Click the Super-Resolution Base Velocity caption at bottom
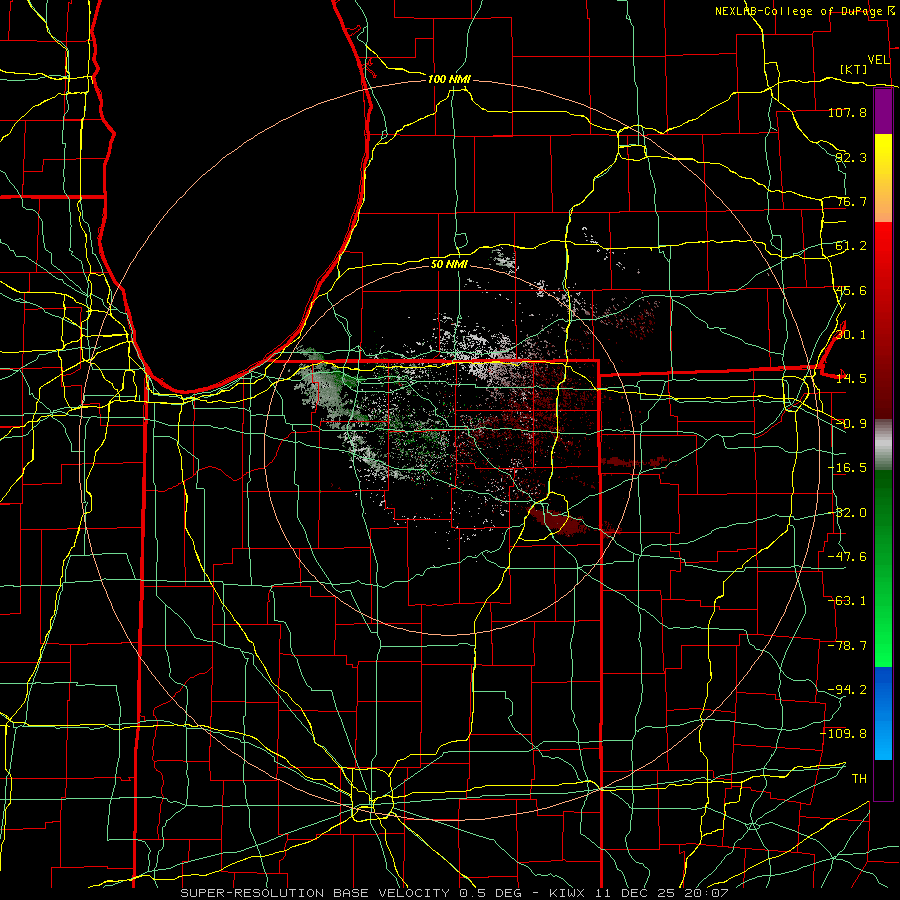Image resolution: width=900 pixels, height=900 pixels. point(455,893)
